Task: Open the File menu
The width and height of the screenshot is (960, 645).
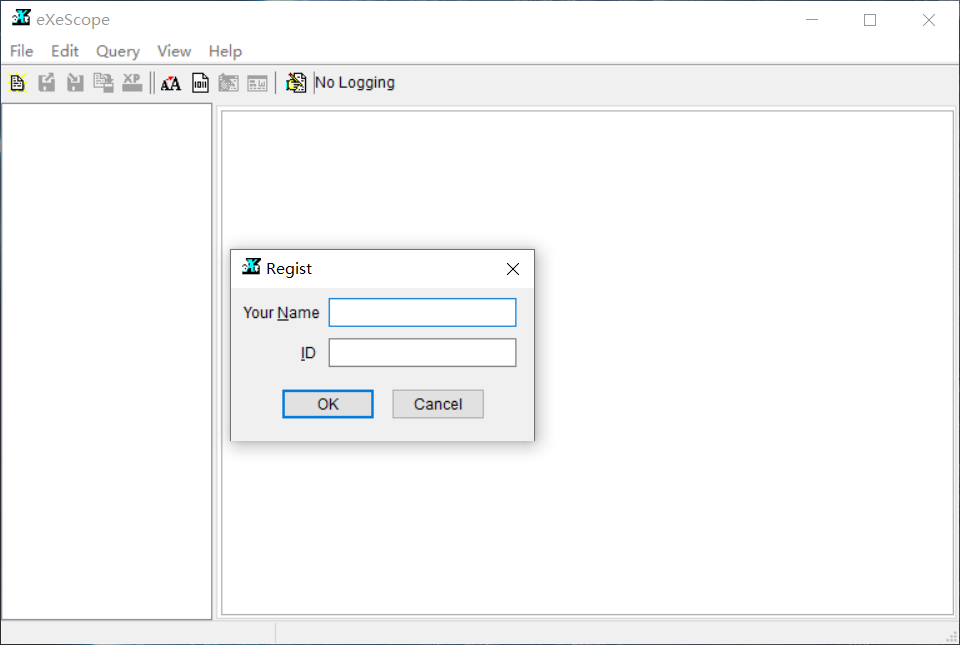Action: 21,51
